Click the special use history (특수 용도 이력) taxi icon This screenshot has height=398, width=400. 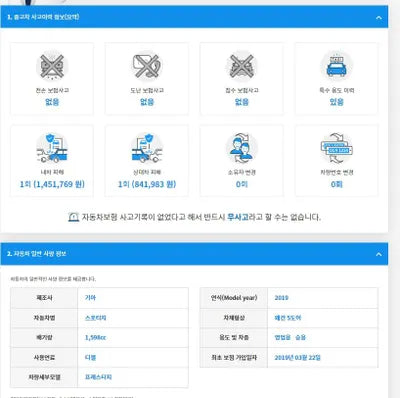(337, 66)
